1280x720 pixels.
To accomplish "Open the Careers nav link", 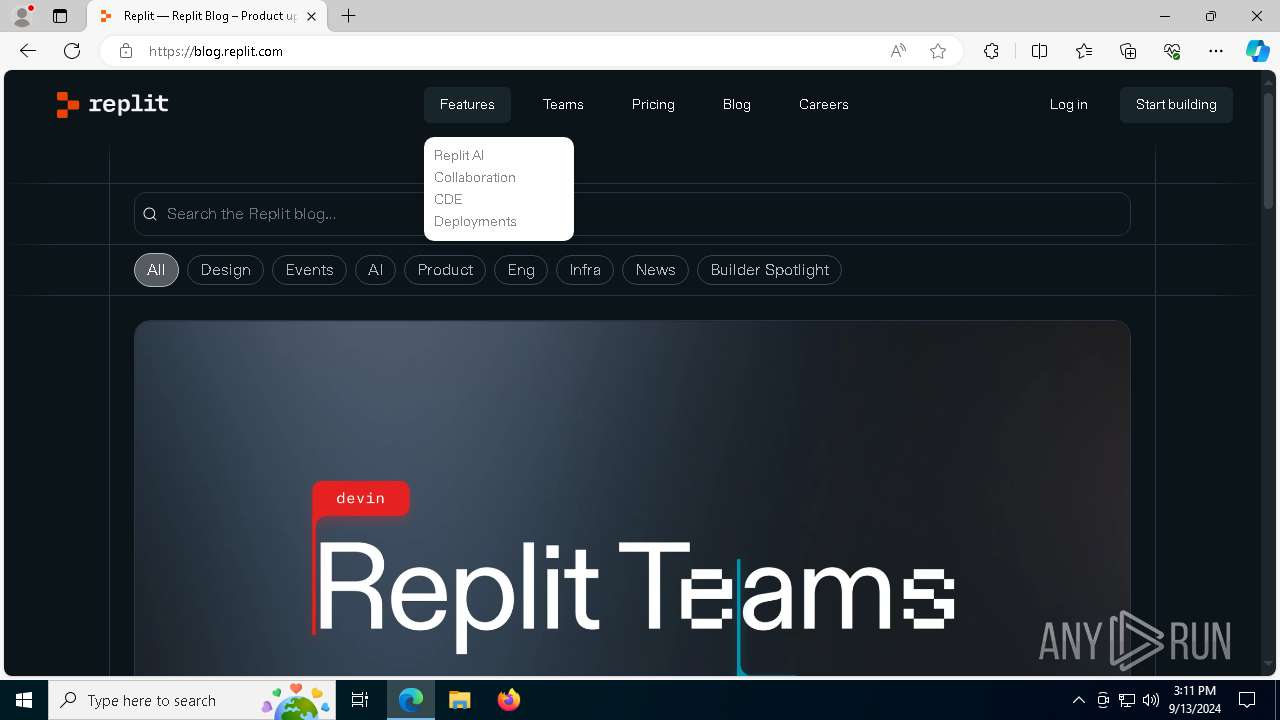I will (x=824, y=104).
